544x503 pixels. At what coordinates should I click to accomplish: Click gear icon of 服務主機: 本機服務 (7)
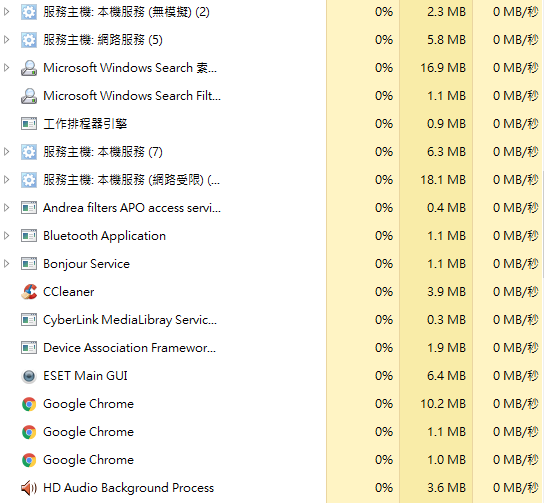pos(29,152)
